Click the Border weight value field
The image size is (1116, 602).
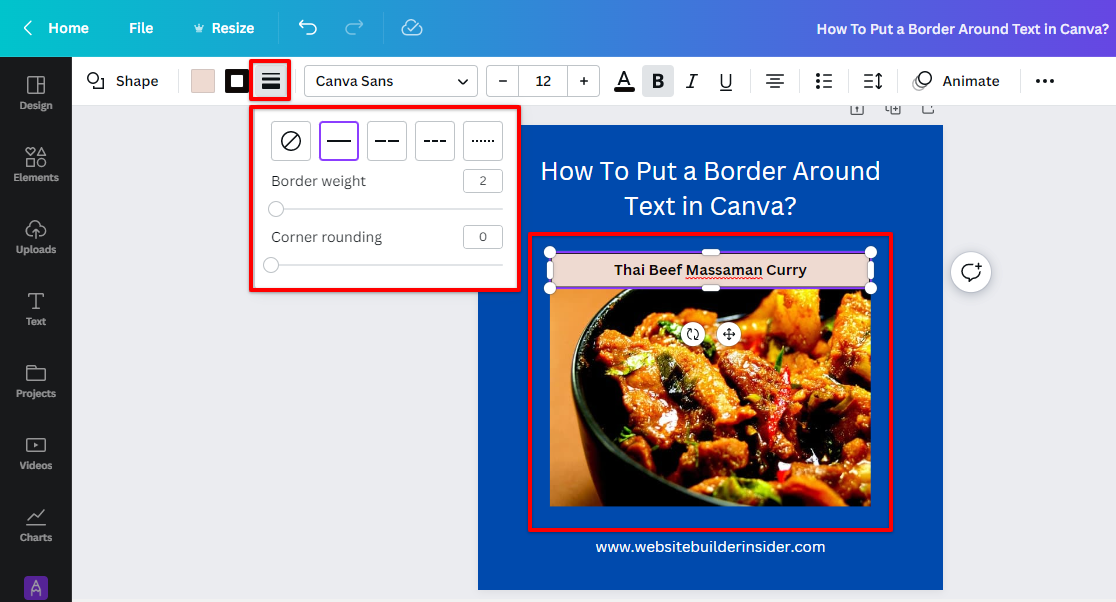click(x=482, y=181)
